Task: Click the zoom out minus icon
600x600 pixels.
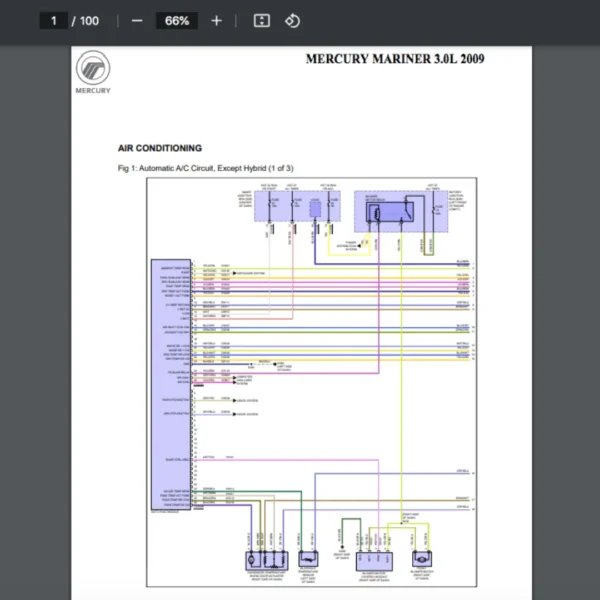Action: [x=137, y=20]
